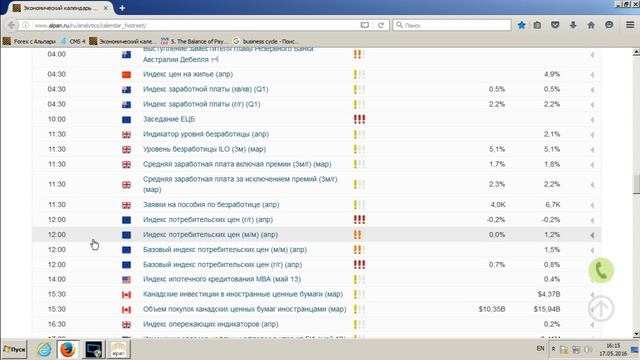
Task: Click the 6,7K value for jobless claims
Action: (553, 205)
